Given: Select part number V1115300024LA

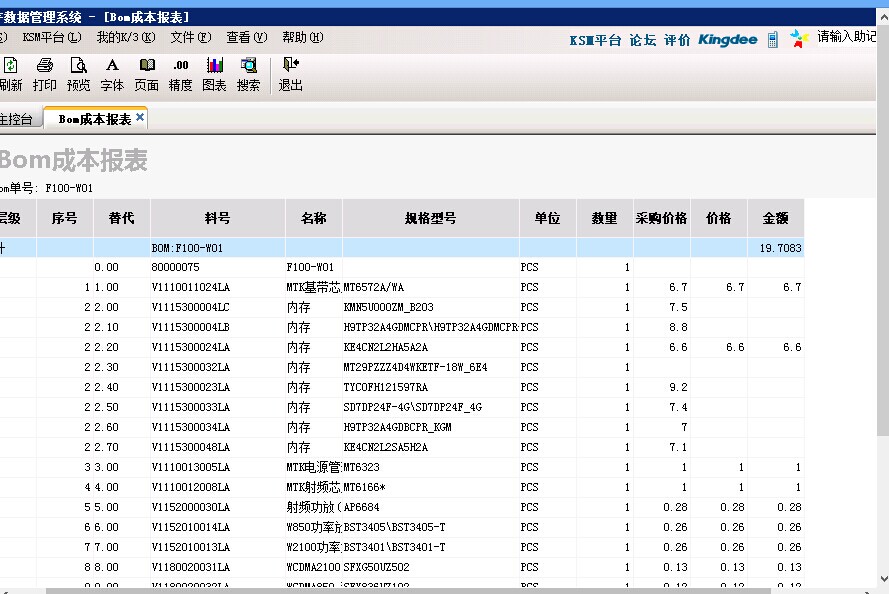Looking at the screenshot, I should tap(218, 347).
